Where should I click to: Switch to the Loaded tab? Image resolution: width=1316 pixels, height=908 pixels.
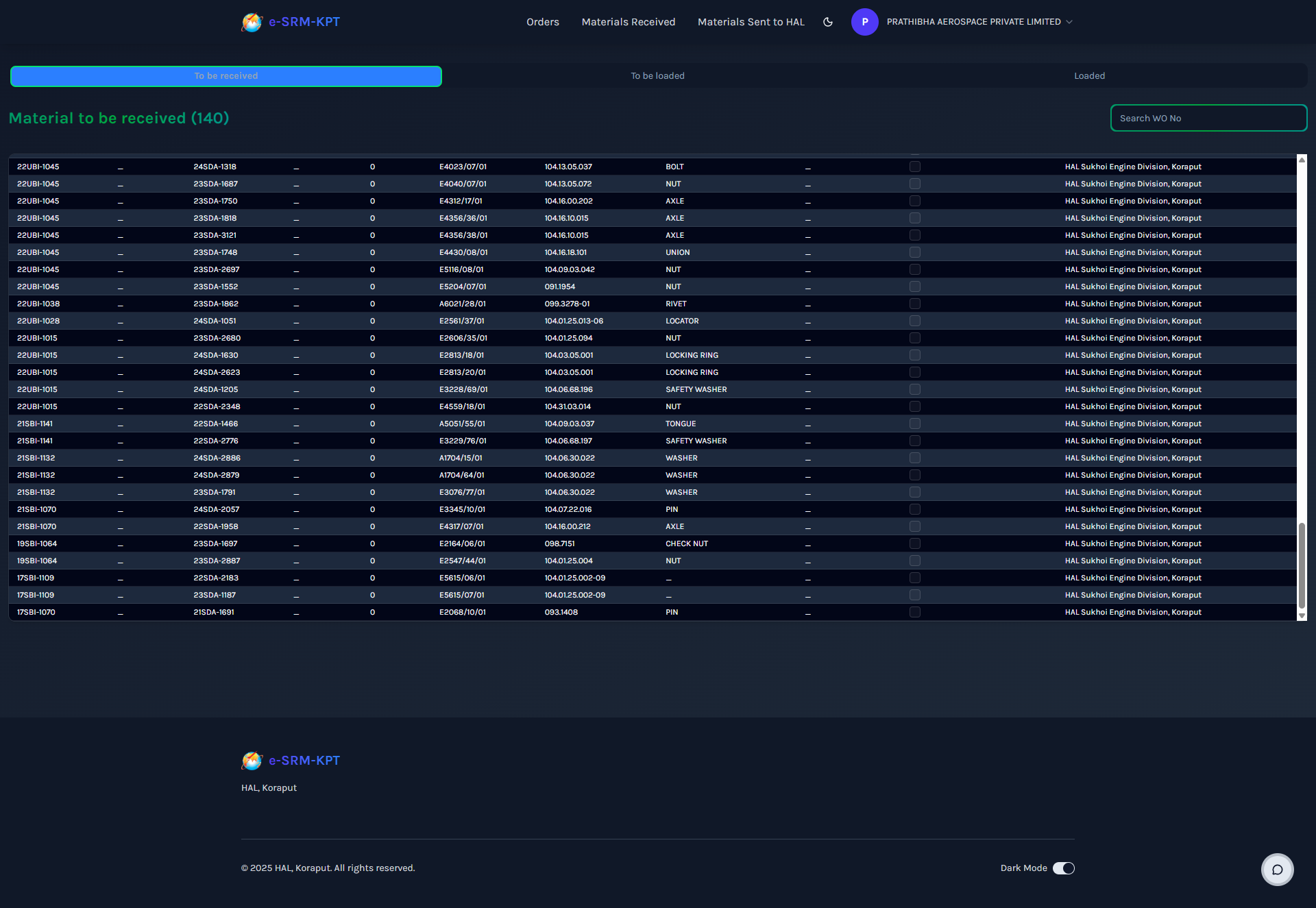coord(1089,76)
